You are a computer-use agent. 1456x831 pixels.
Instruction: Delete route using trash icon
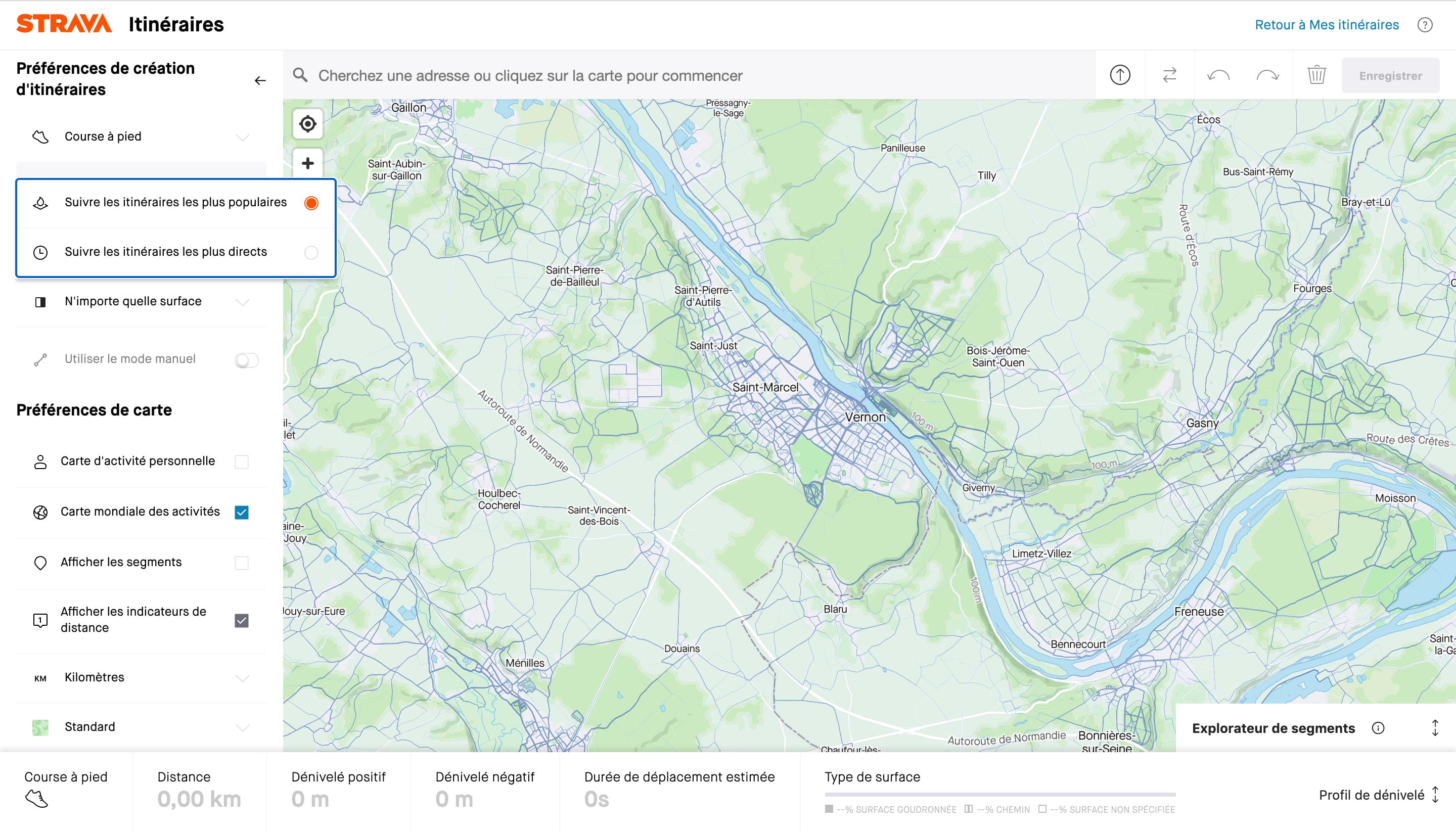(1316, 75)
